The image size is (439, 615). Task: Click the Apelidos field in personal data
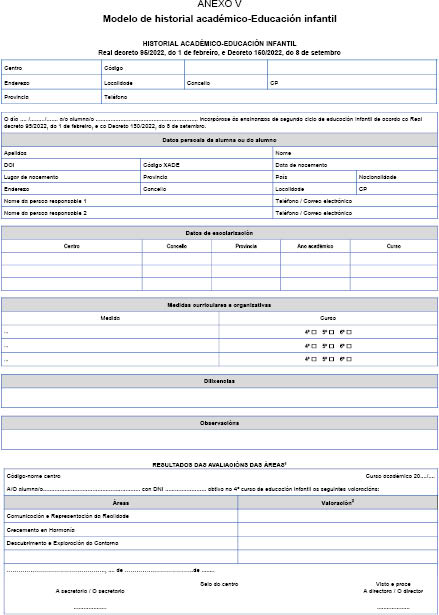pos(137,153)
